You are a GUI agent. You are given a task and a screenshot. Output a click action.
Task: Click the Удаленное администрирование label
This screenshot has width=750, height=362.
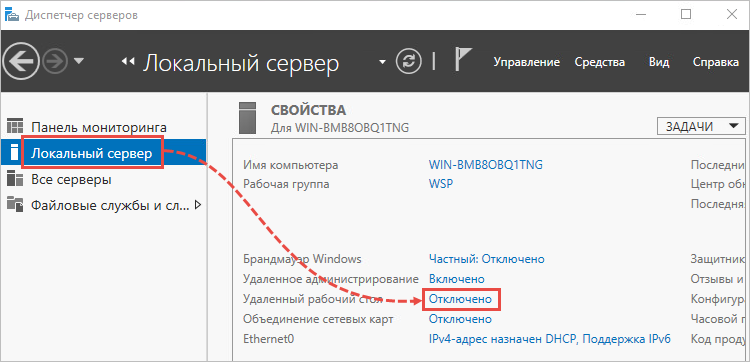pos(331,279)
